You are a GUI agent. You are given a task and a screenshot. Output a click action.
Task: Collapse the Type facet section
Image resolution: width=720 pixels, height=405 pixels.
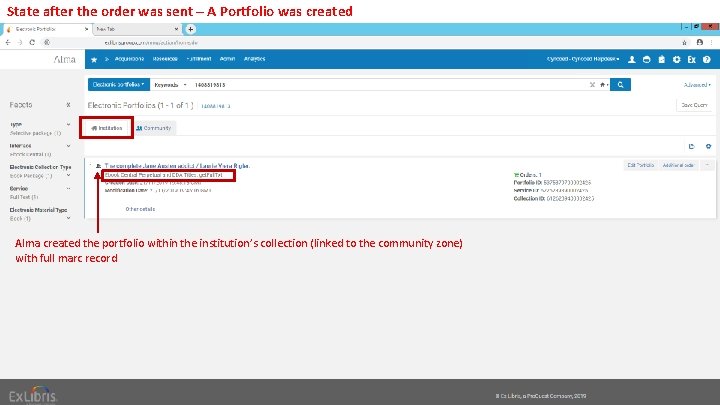pyautogui.click(x=68, y=124)
